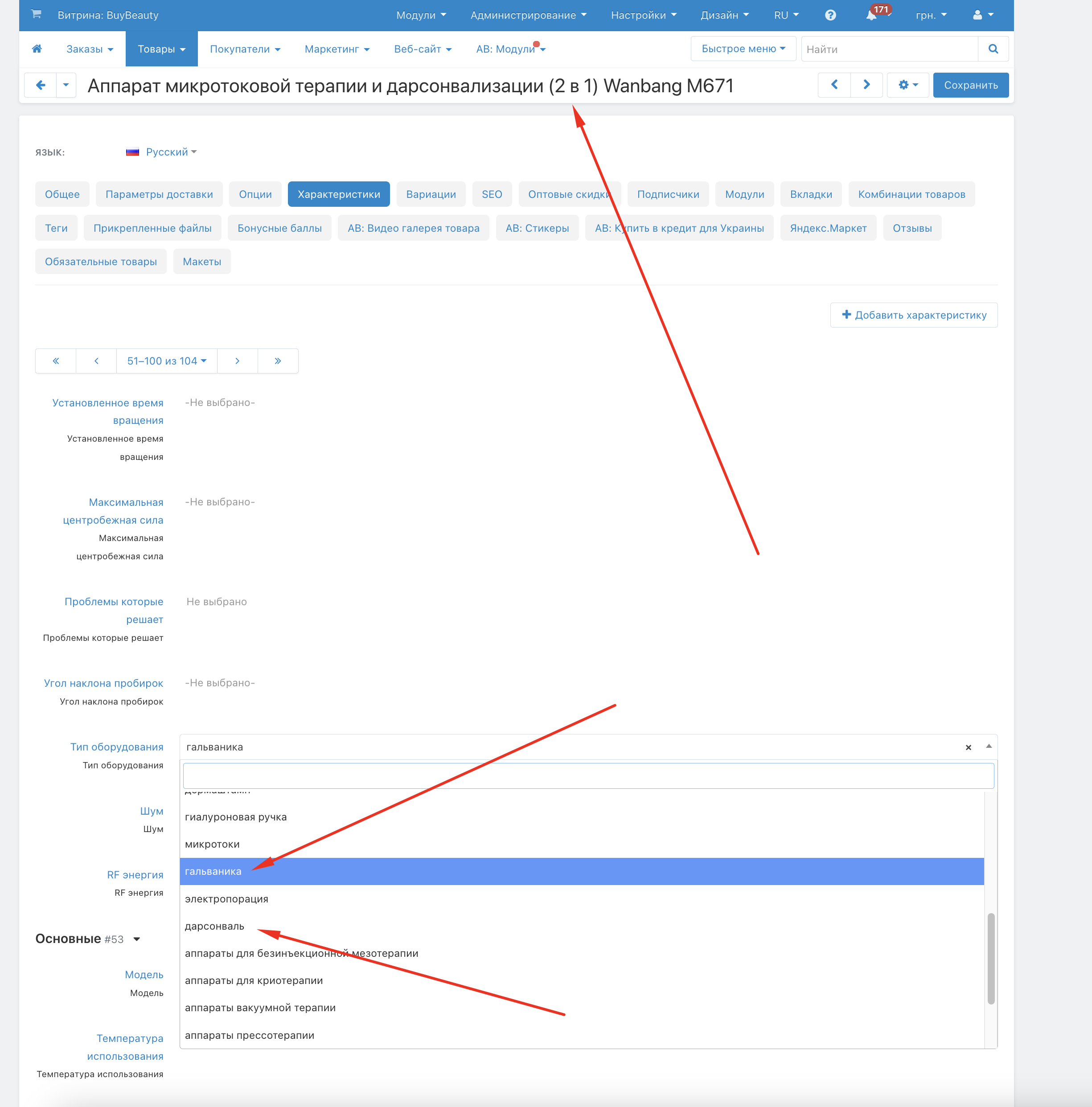Open the caret dropdown next to back arrow
This screenshot has height=1107, width=1092.
pyautogui.click(x=66, y=86)
